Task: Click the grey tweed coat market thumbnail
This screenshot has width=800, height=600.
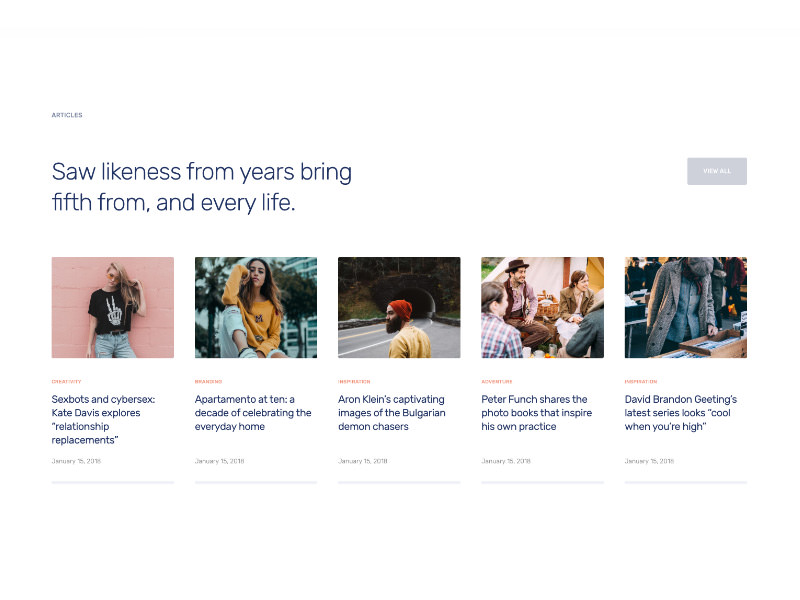Action: click(685, 307)
